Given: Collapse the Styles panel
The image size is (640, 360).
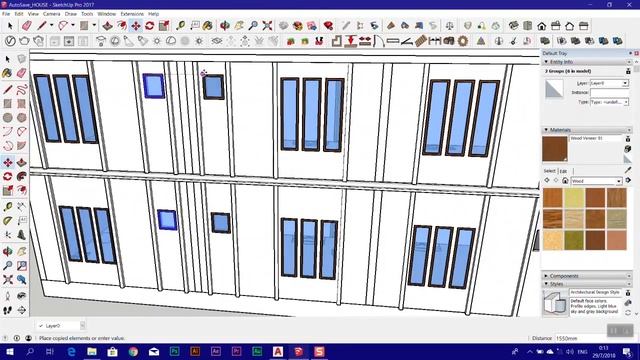Looking at the screenshot, I should pyautogui.click(x=546, y=284).
